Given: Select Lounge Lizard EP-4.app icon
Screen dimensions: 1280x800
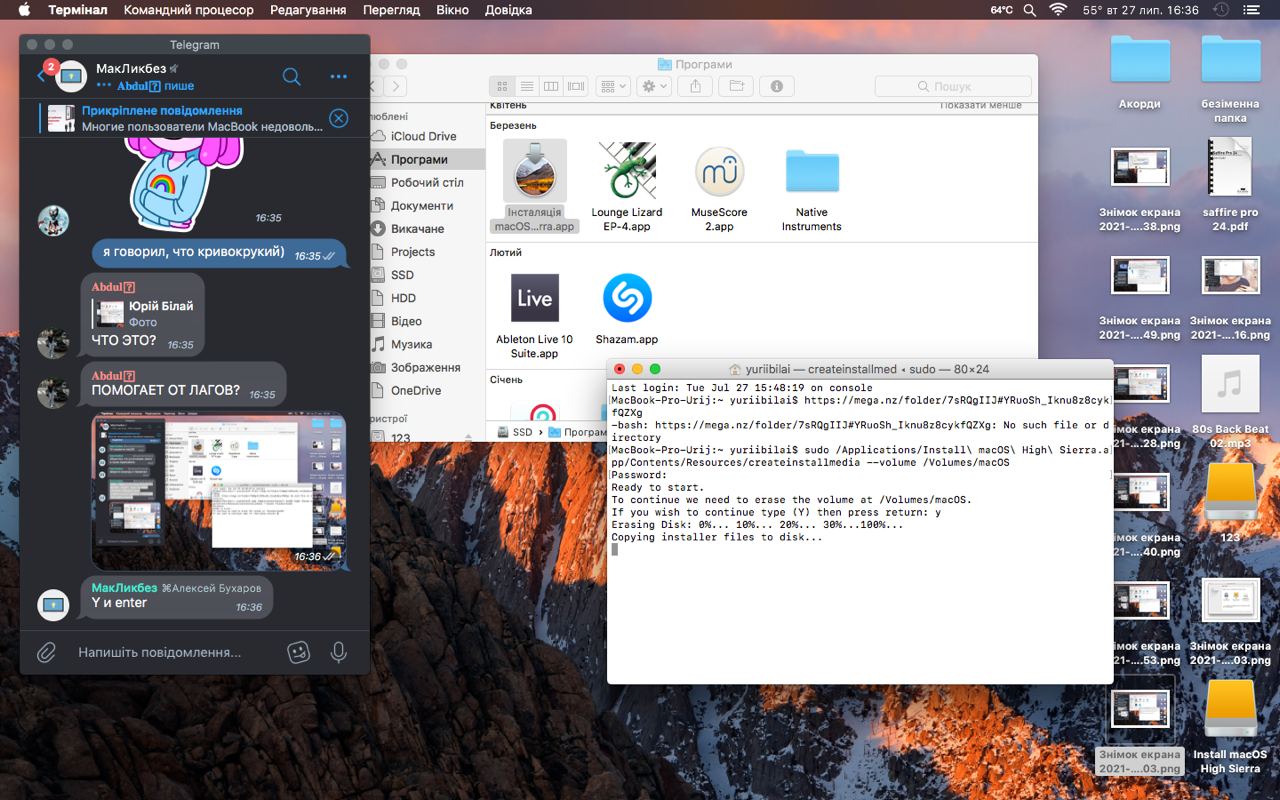Looking at the screenshot, I should [627, 171].
